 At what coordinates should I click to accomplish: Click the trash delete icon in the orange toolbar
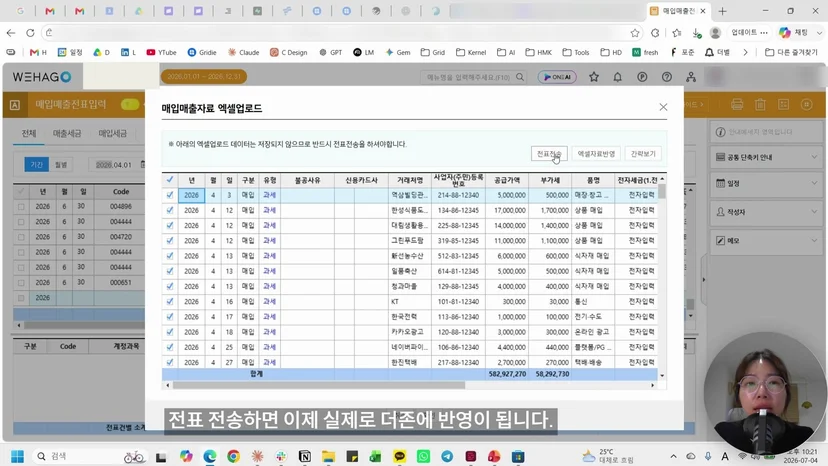pos(760,105)
